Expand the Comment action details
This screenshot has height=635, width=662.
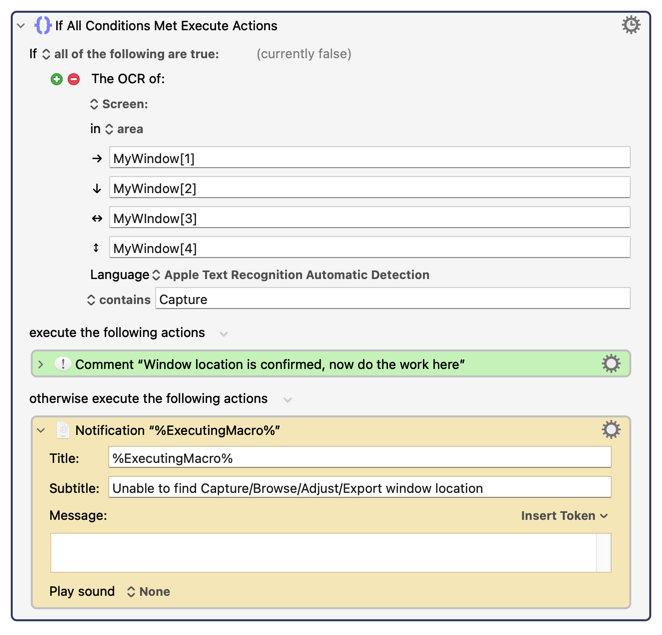(41, 364)
